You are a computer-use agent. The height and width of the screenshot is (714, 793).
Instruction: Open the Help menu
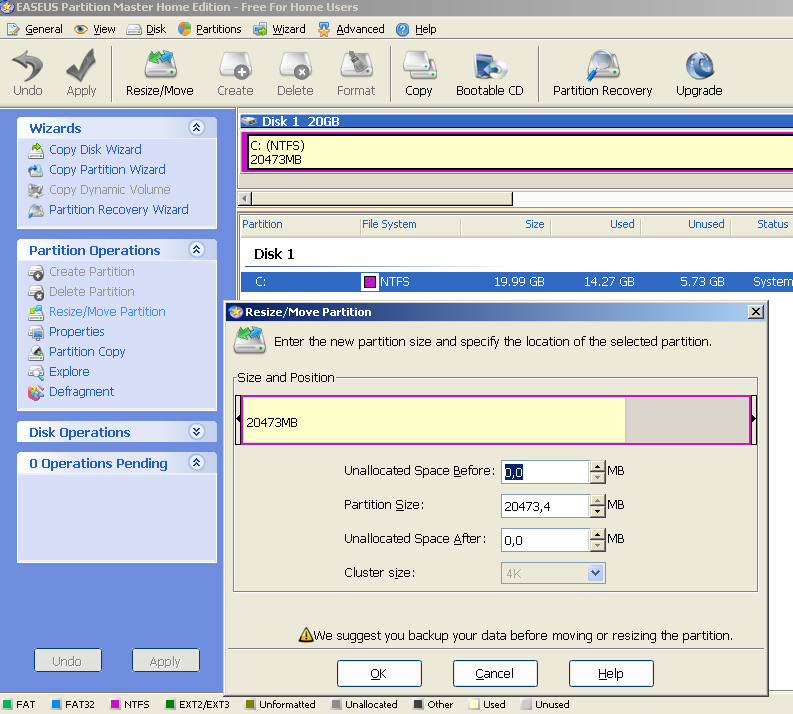point(416,29)
